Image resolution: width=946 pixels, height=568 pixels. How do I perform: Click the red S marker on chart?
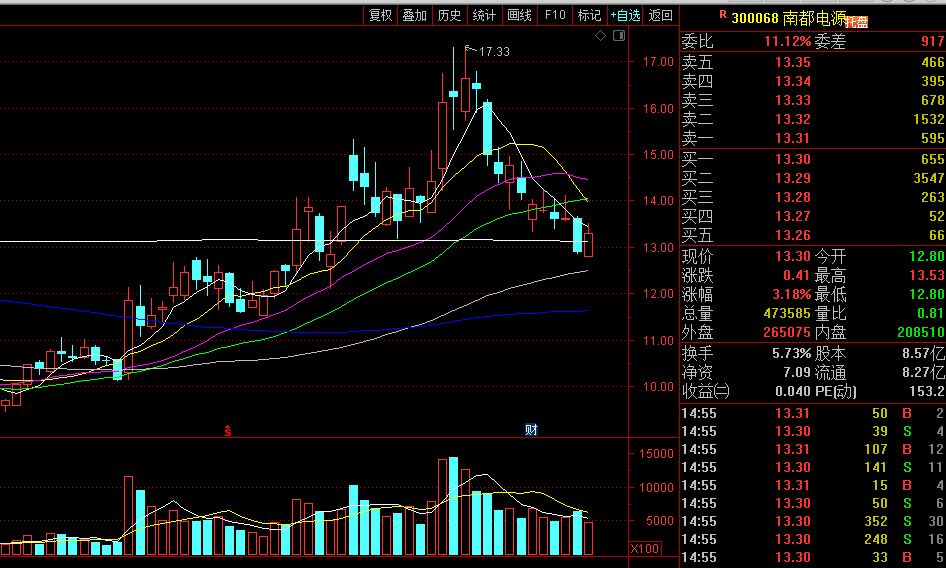(227, 430)
